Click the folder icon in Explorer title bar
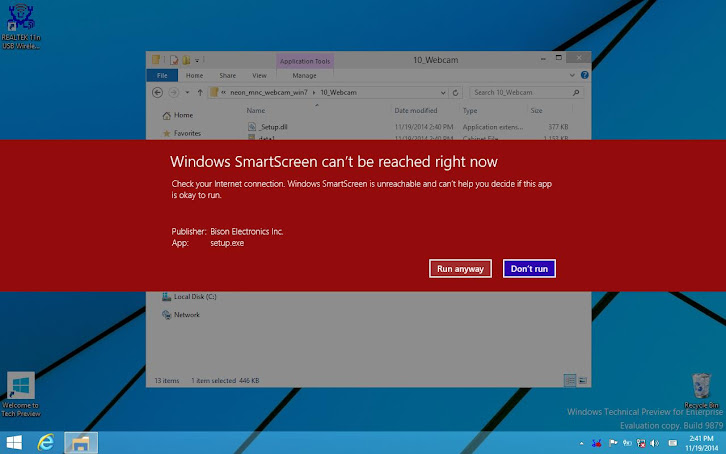This screenshot has height=454, width=726. click(x=156, y=60)
